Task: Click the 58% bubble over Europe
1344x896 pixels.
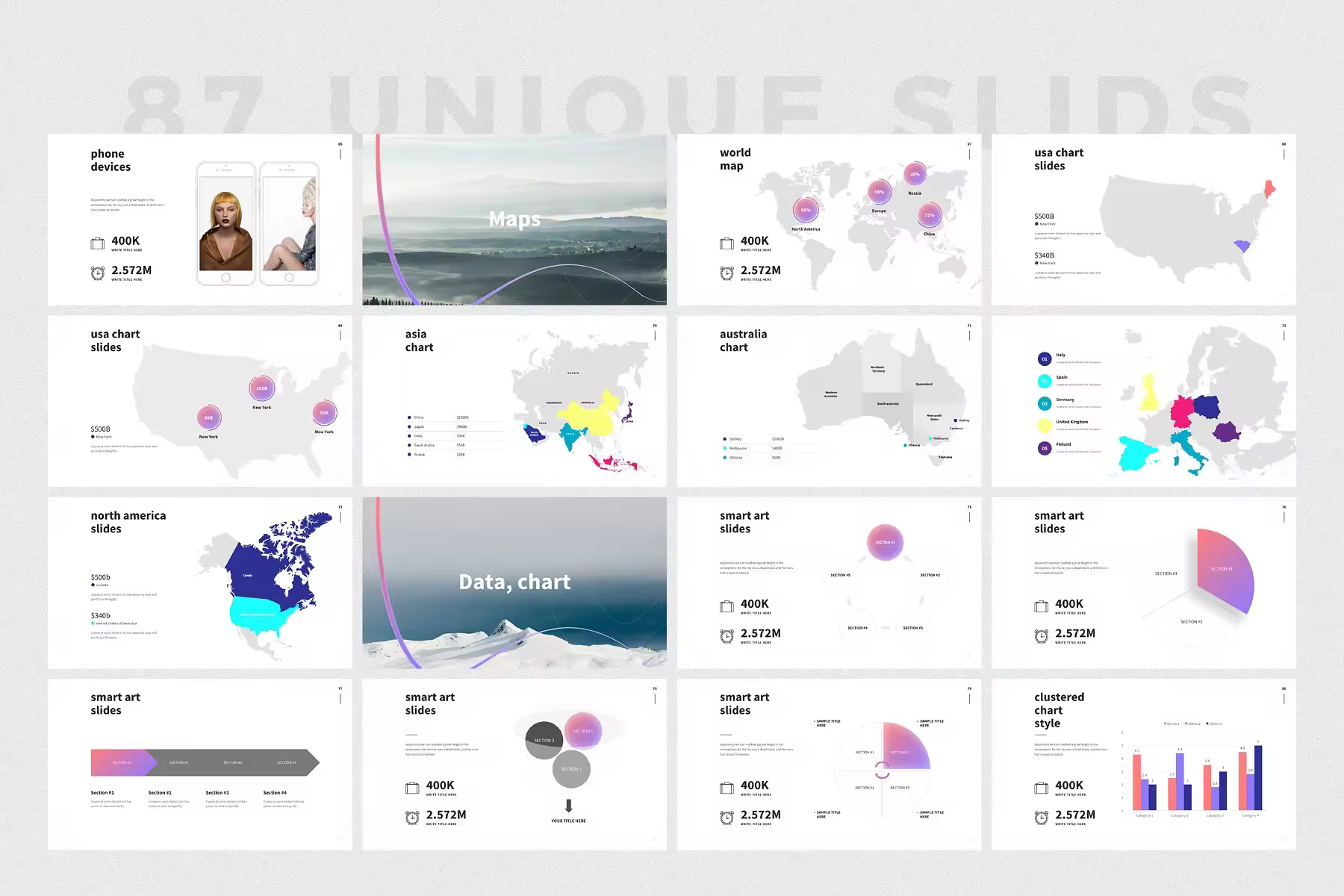Action: 880,192
